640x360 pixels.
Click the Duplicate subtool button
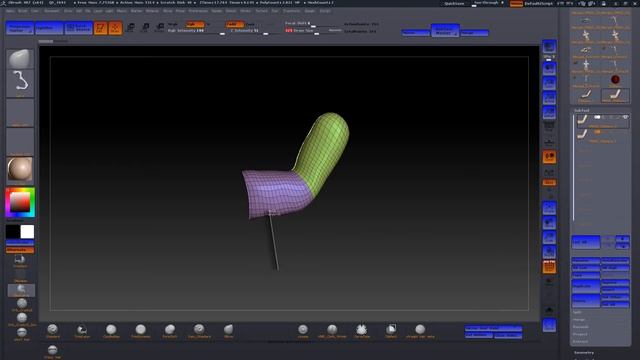[586, 287]
